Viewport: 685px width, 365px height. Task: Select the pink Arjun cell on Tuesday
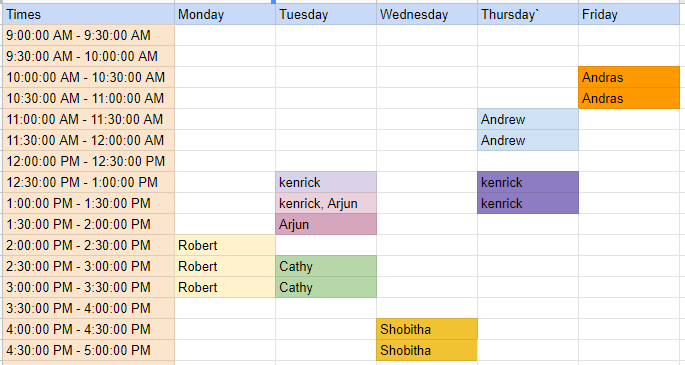(326, 224)
